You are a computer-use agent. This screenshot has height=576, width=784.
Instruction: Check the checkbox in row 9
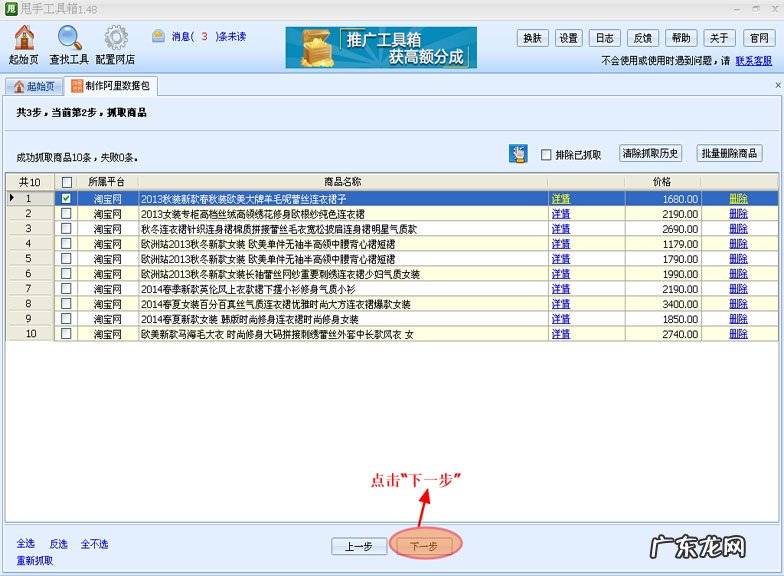point(66,318)
